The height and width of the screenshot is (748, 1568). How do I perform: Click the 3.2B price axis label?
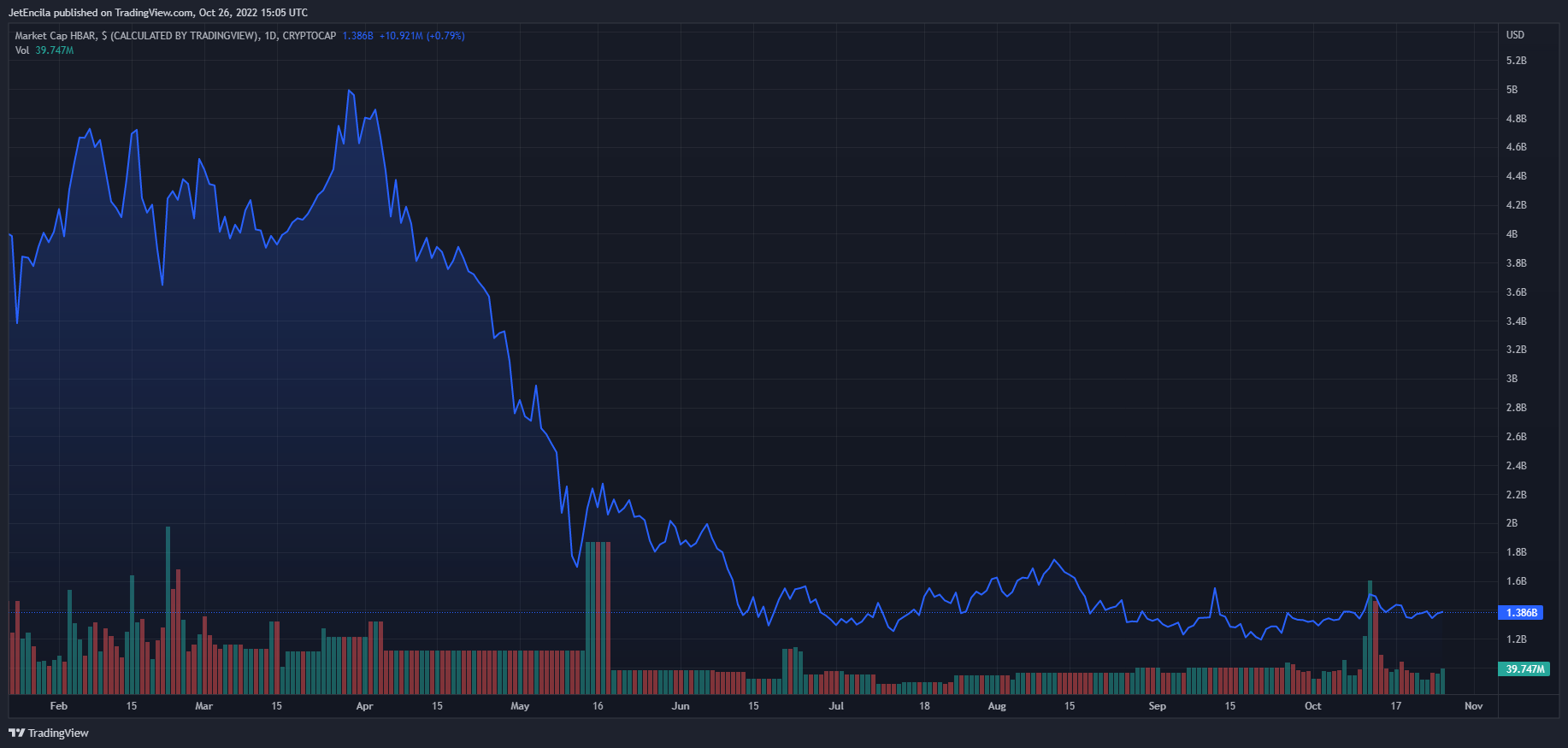1516,350
